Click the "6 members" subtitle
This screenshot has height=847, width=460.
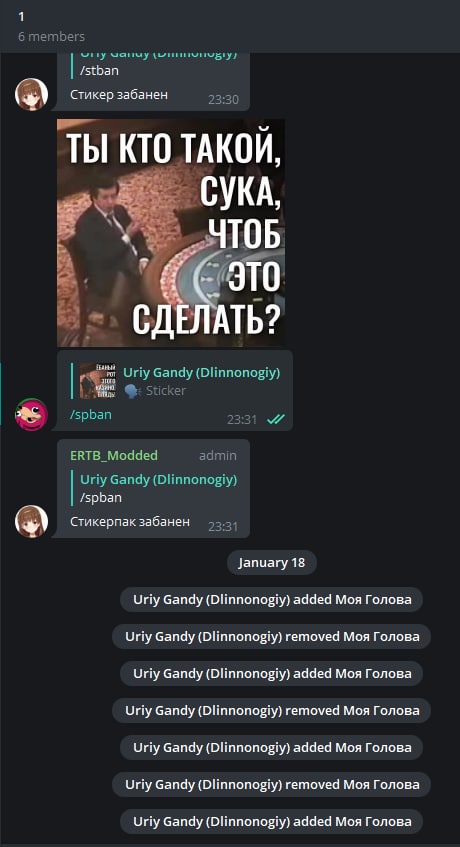(51, 37)
